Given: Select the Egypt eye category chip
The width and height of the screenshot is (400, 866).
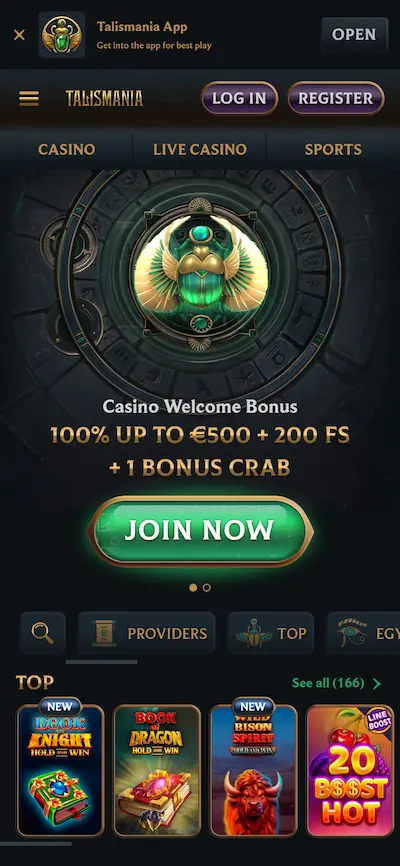Looking at the screenshot, I should 364,633.
